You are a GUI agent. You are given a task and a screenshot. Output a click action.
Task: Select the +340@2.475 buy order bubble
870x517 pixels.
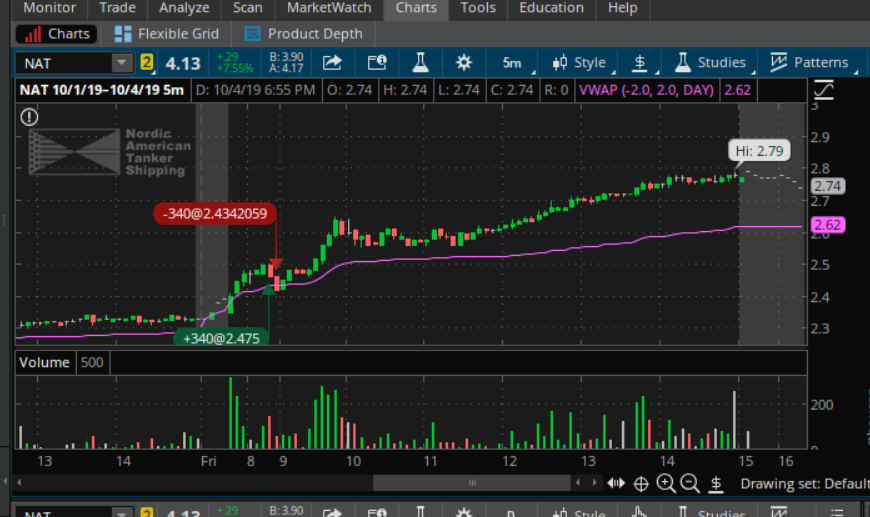221,338
